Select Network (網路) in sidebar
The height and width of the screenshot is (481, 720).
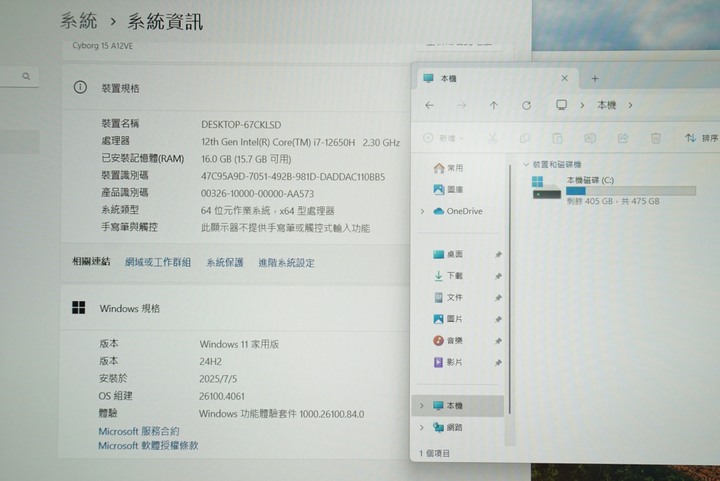[448, 427]
